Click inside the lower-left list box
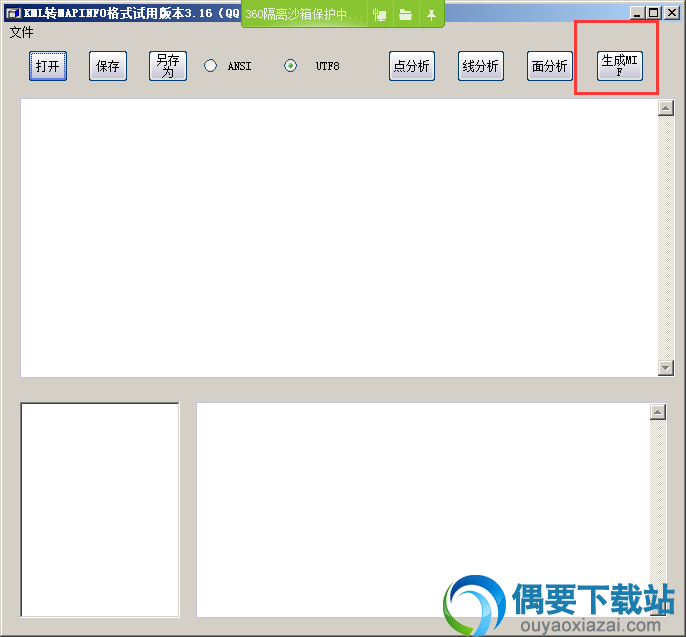The width and height of the screenshot is (686, 637). [100, 510]
